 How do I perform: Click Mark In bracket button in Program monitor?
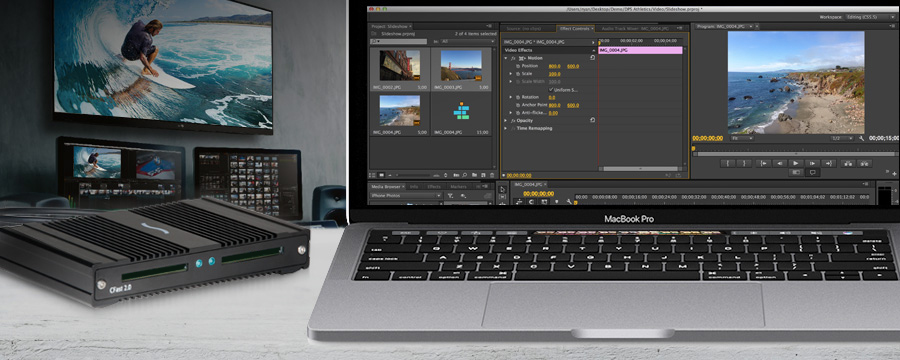point(728,164)
